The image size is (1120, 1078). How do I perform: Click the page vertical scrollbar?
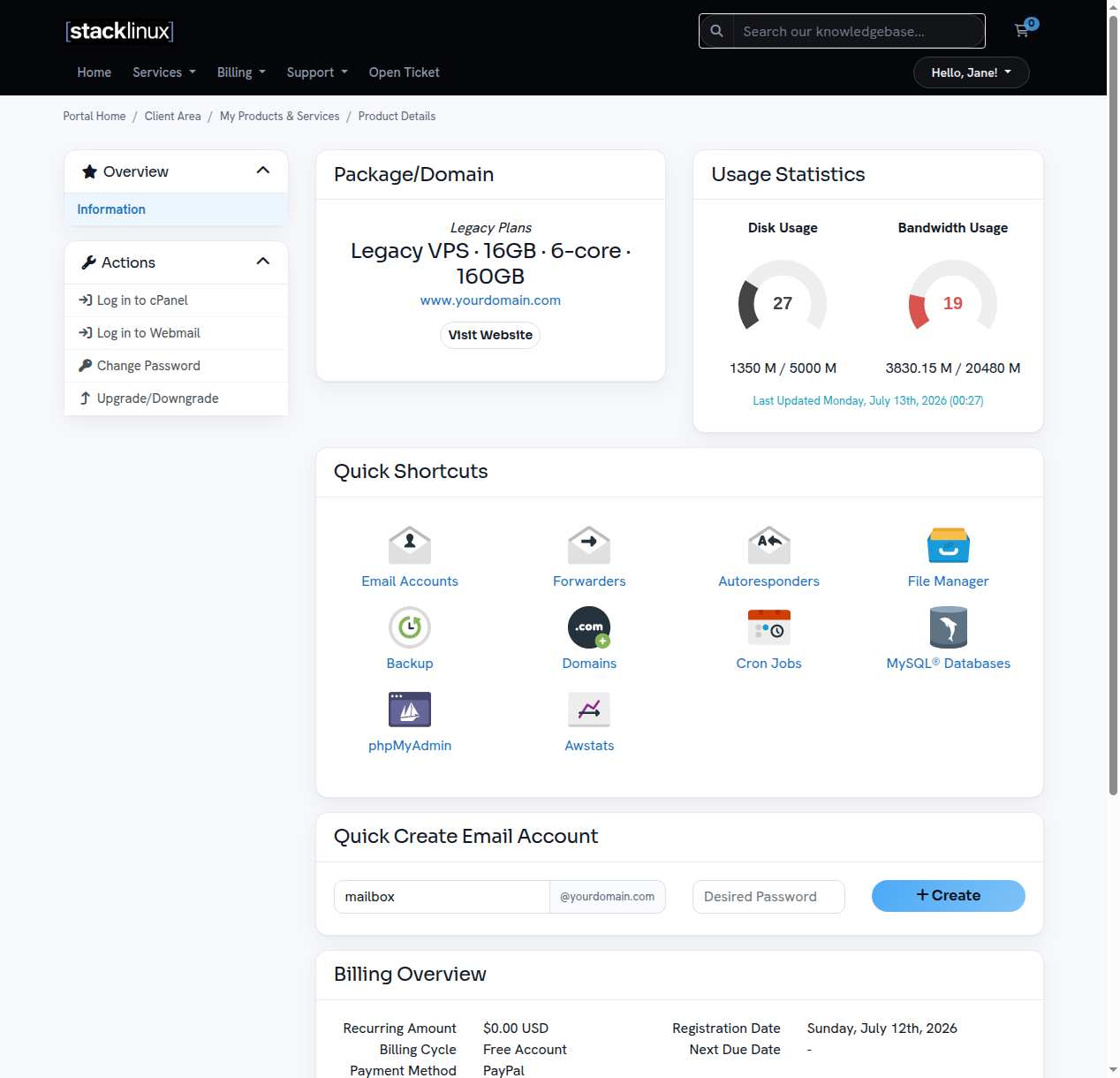point(1113,406)
